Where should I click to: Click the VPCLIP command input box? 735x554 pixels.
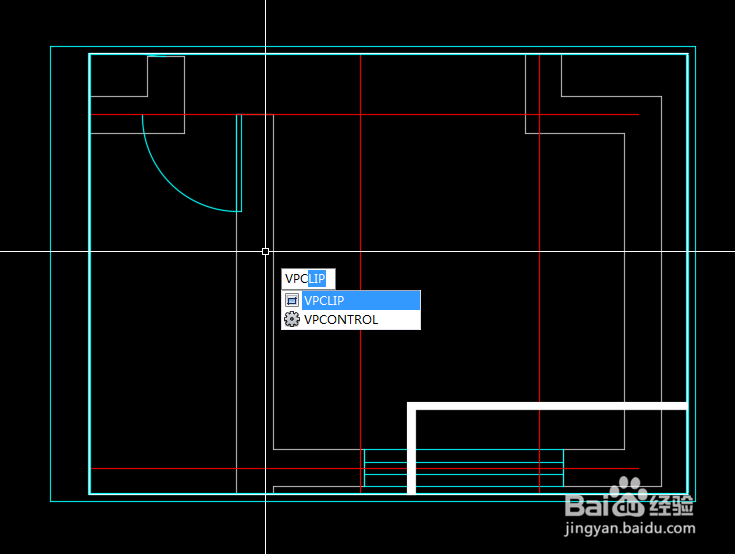pyautogui.click(x=308, y=278)
